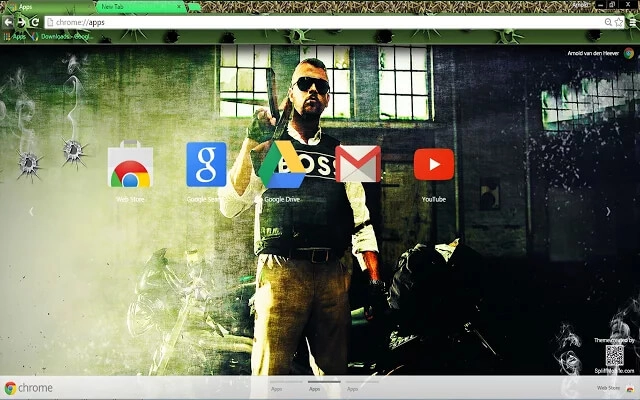Open the zoom magnifier in address bar
This screenshot has height=400, width=640.
(608, 22)
